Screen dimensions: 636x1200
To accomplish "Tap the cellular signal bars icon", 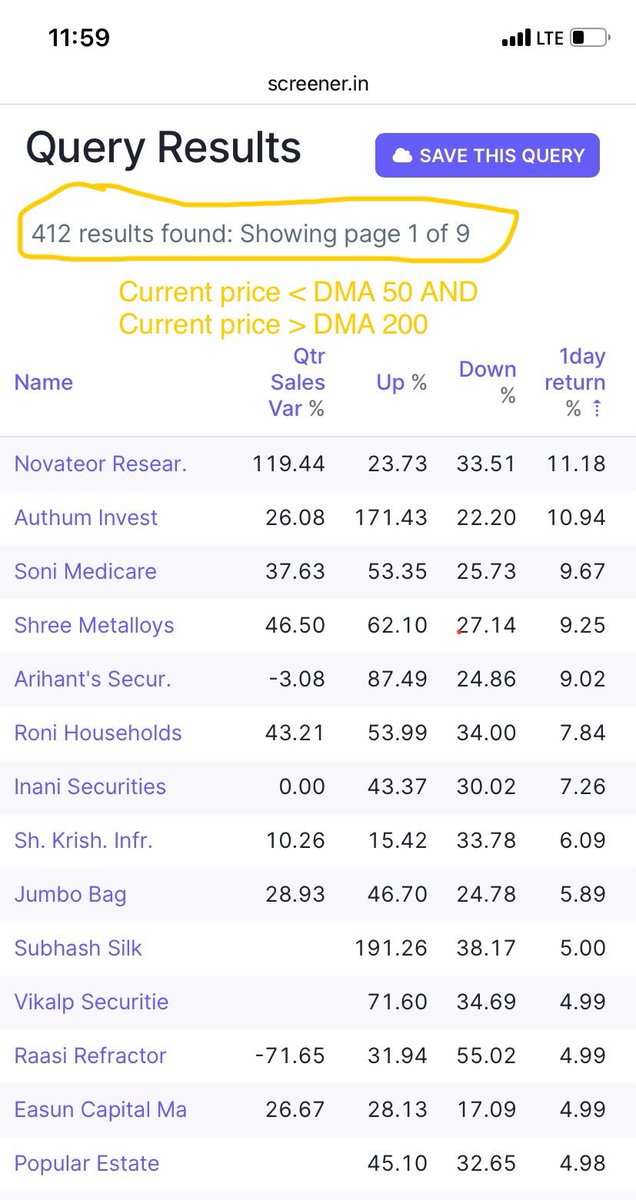I will click(x=516, y=39).
